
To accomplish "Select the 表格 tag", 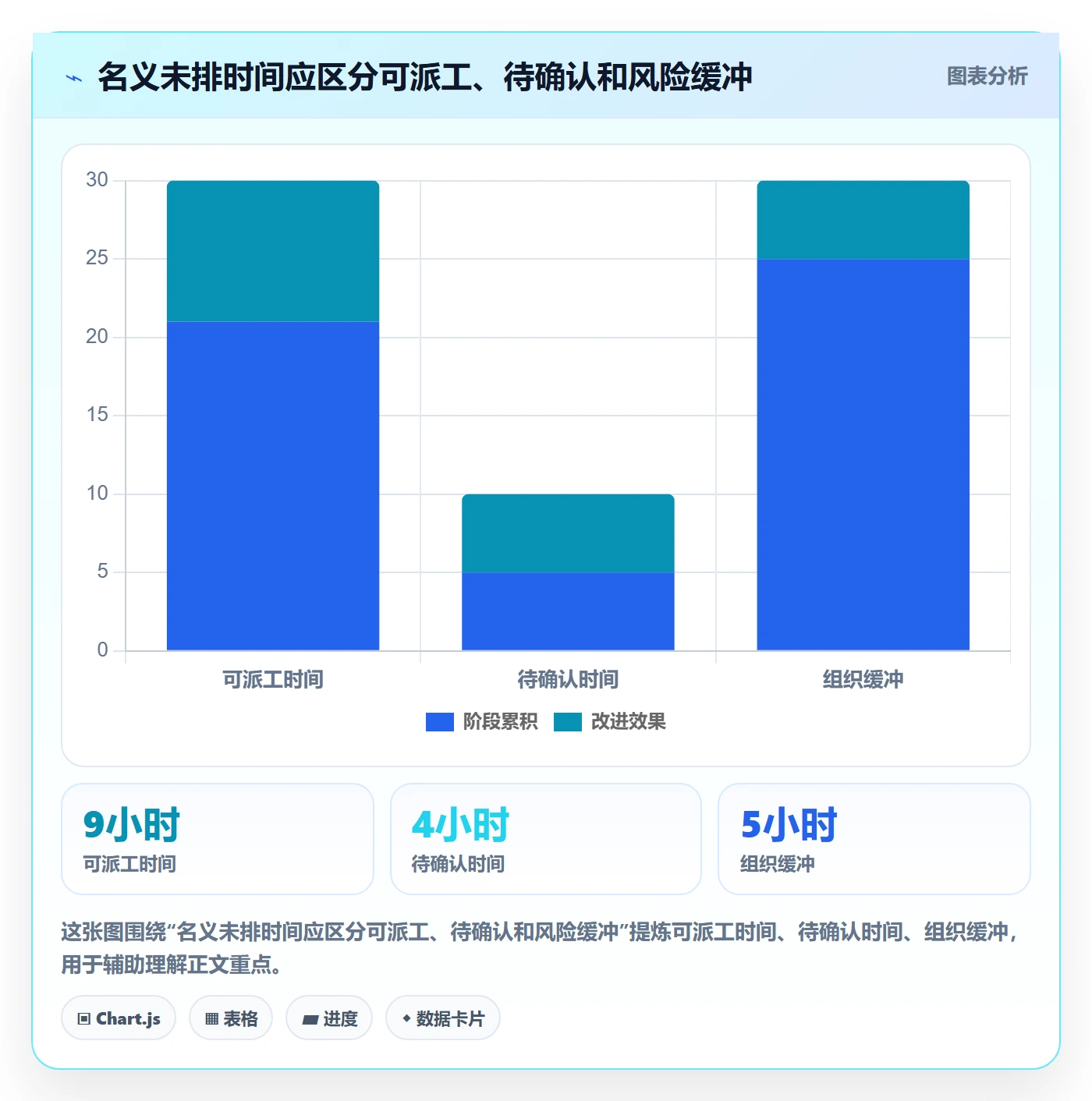I will (231, 1018).
